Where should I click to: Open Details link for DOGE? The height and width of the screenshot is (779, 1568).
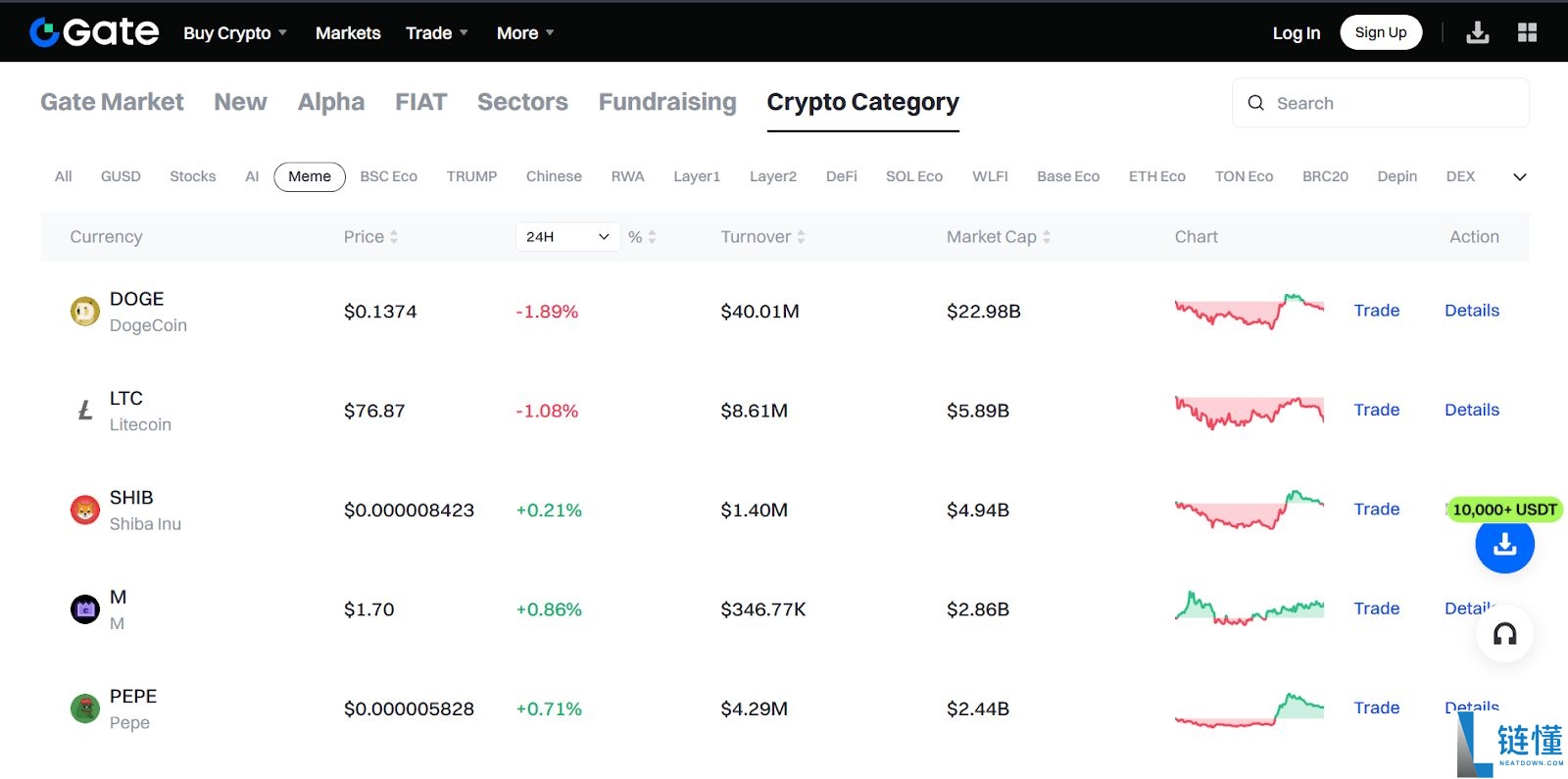(1471, 311)
